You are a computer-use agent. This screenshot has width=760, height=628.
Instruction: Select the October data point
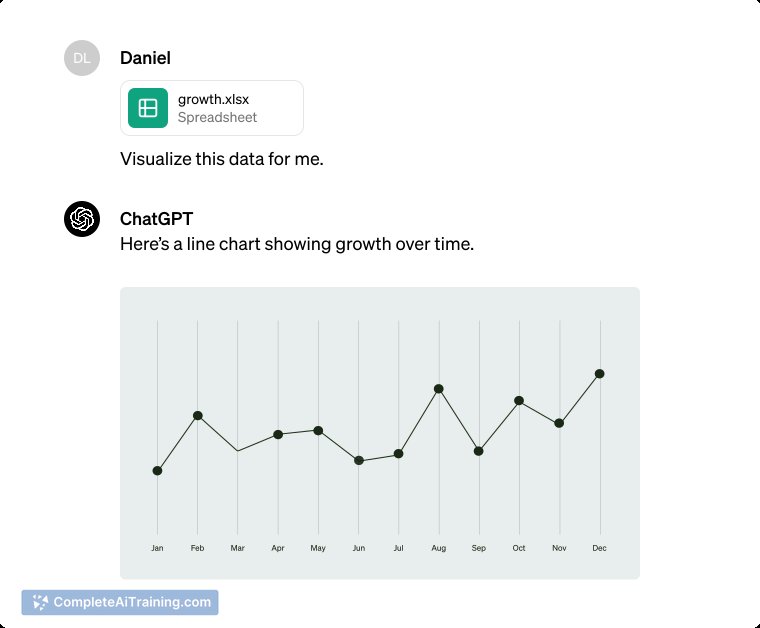coord(519,400)
